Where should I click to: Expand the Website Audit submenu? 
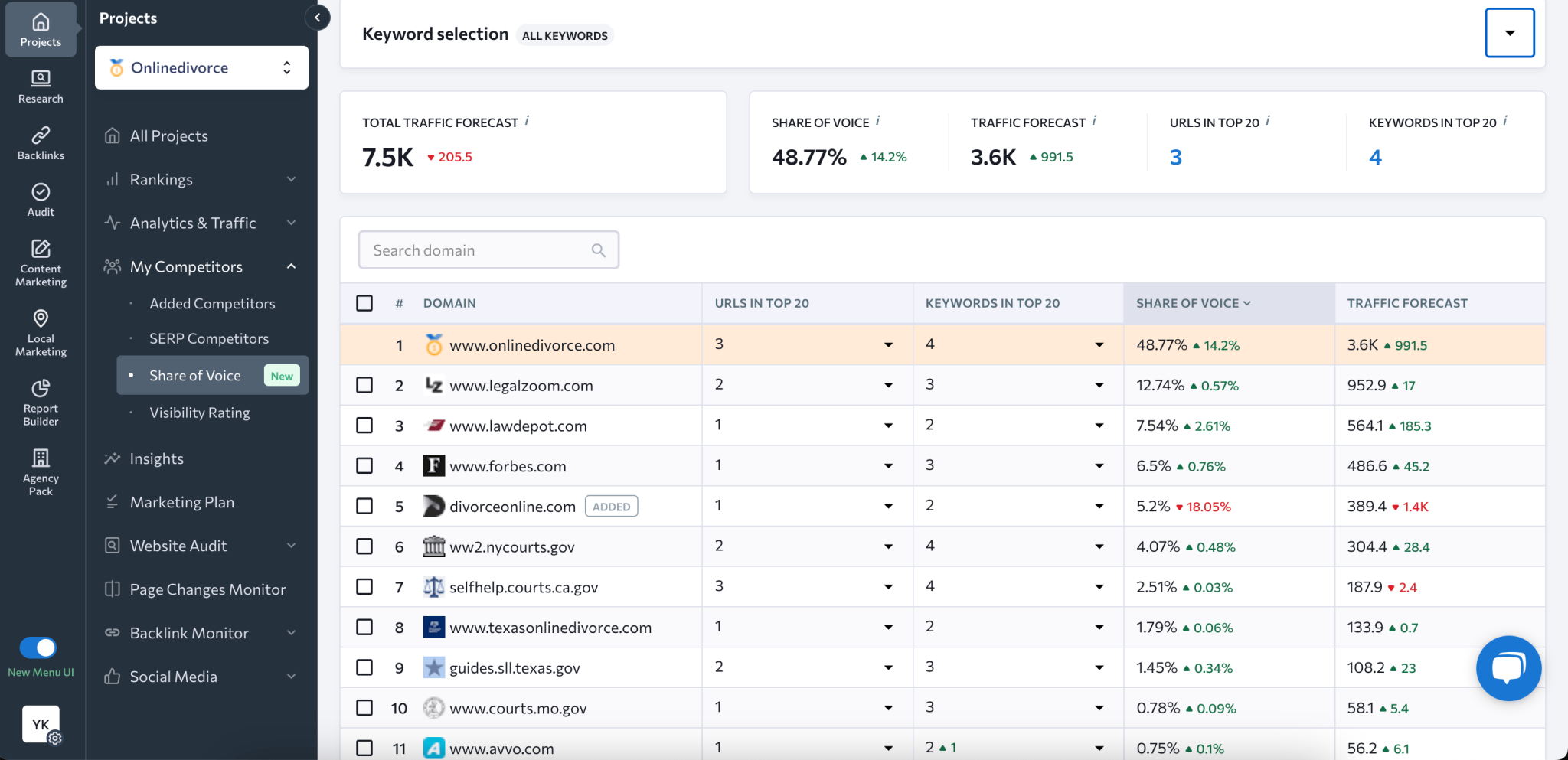291,545
